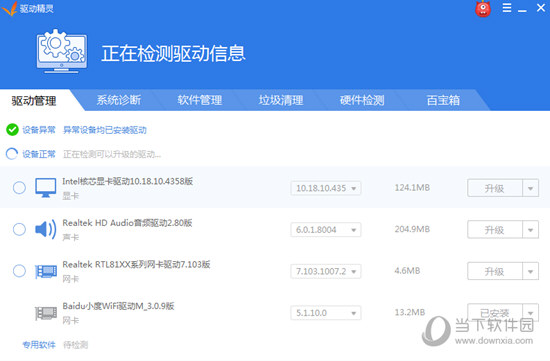Click the 204.9MB size value

412,229
